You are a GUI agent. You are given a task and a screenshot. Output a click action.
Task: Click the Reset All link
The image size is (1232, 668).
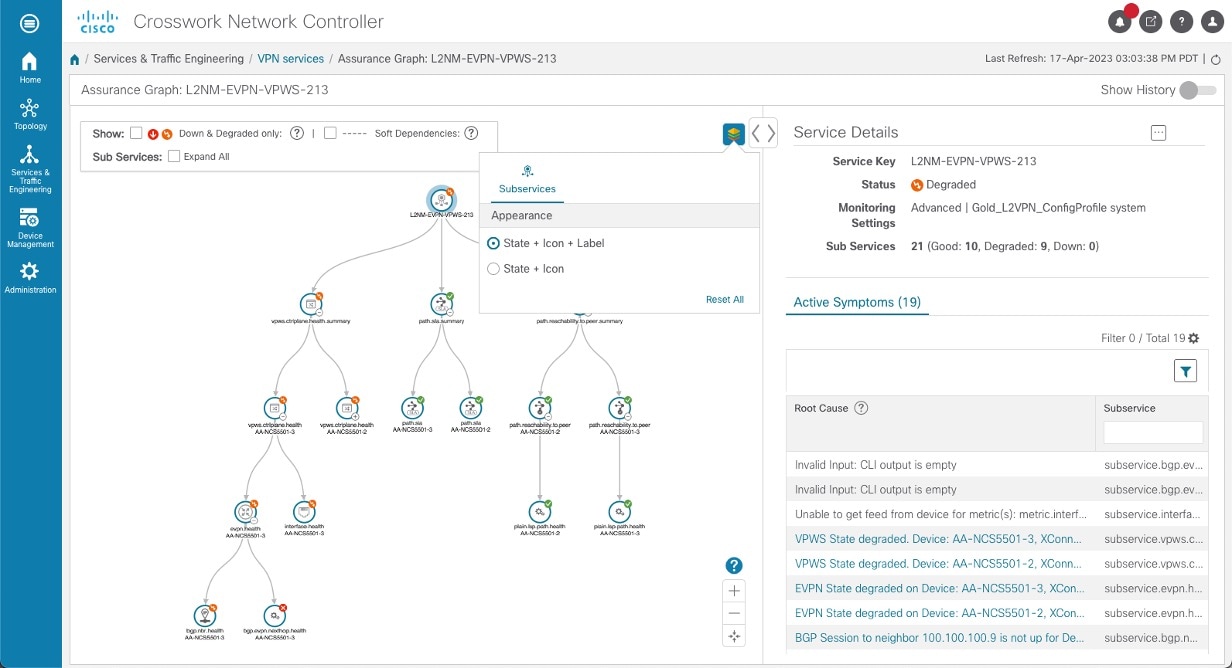[x=724, y=299]
